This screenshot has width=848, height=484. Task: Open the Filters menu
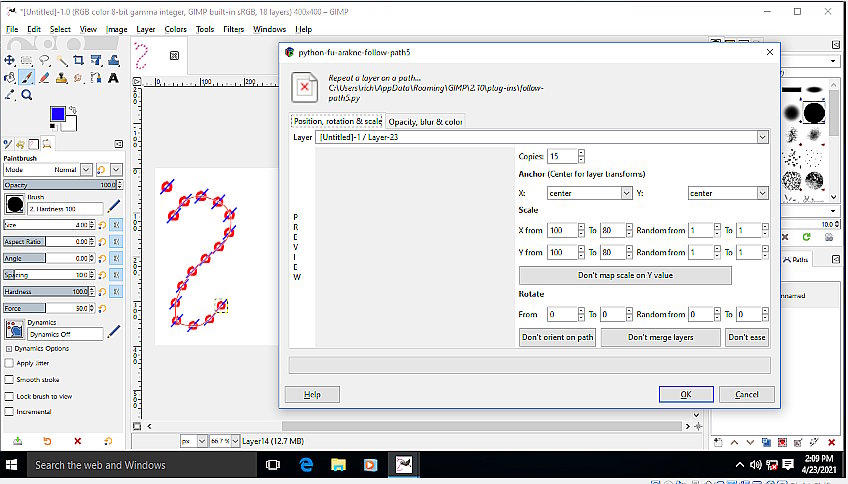pyautogui.click(x=234, y=29)
